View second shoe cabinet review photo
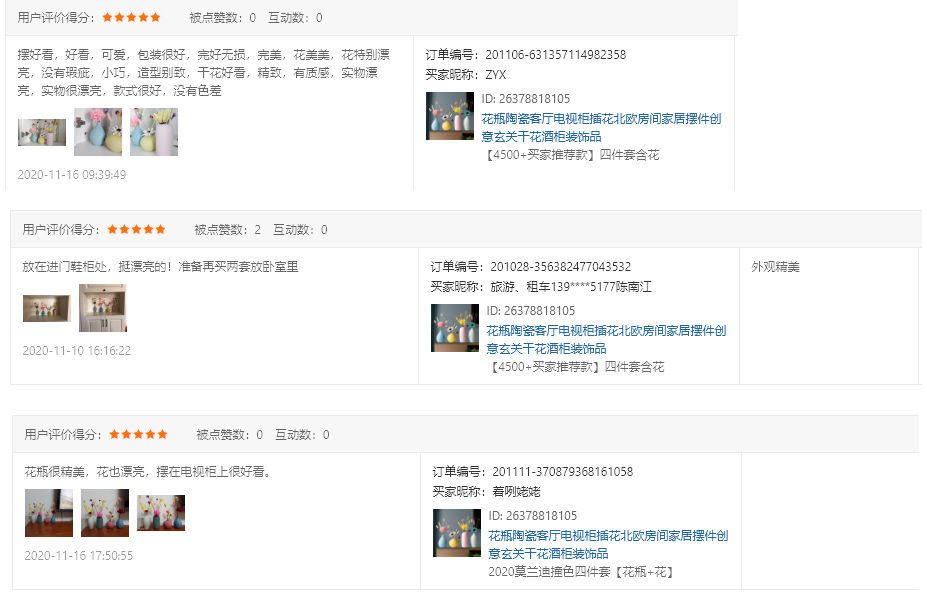Screen dimensions: 927x604 pyautogui.click(x=103, y=308)
